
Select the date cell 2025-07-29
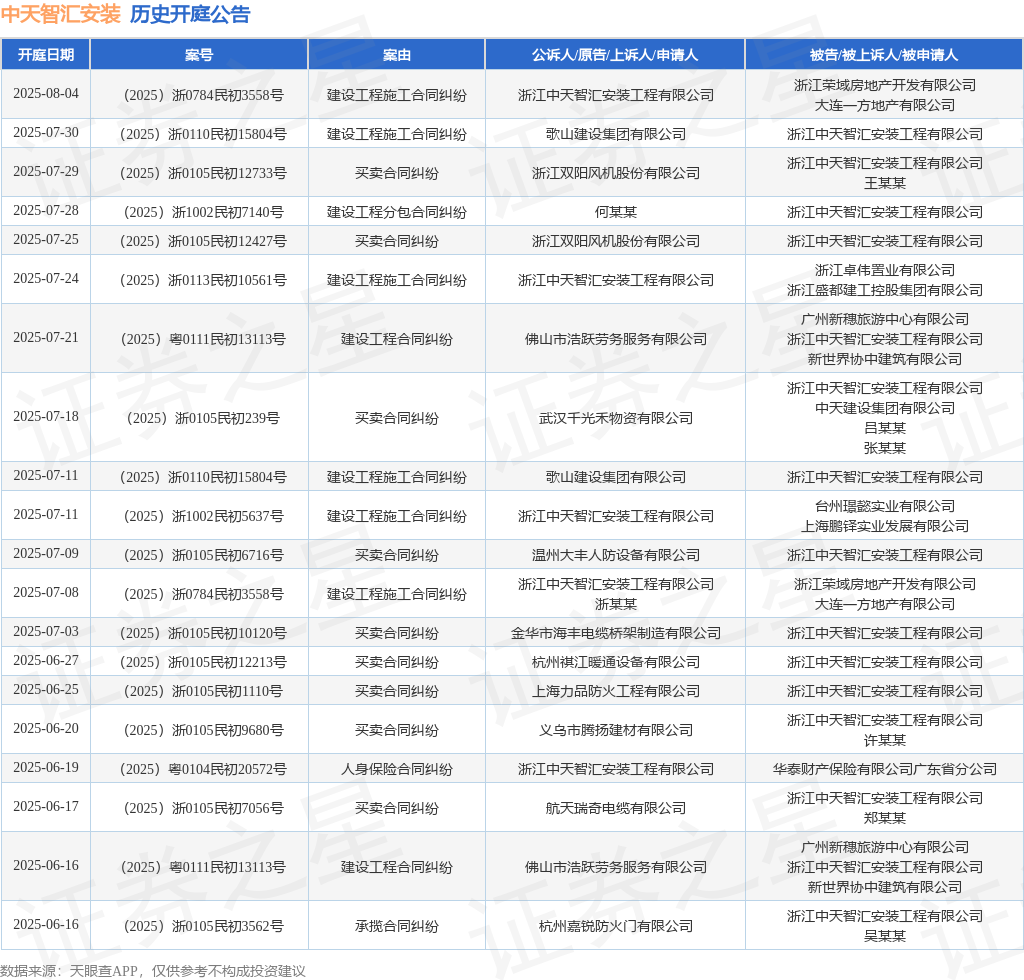[46, 172]
